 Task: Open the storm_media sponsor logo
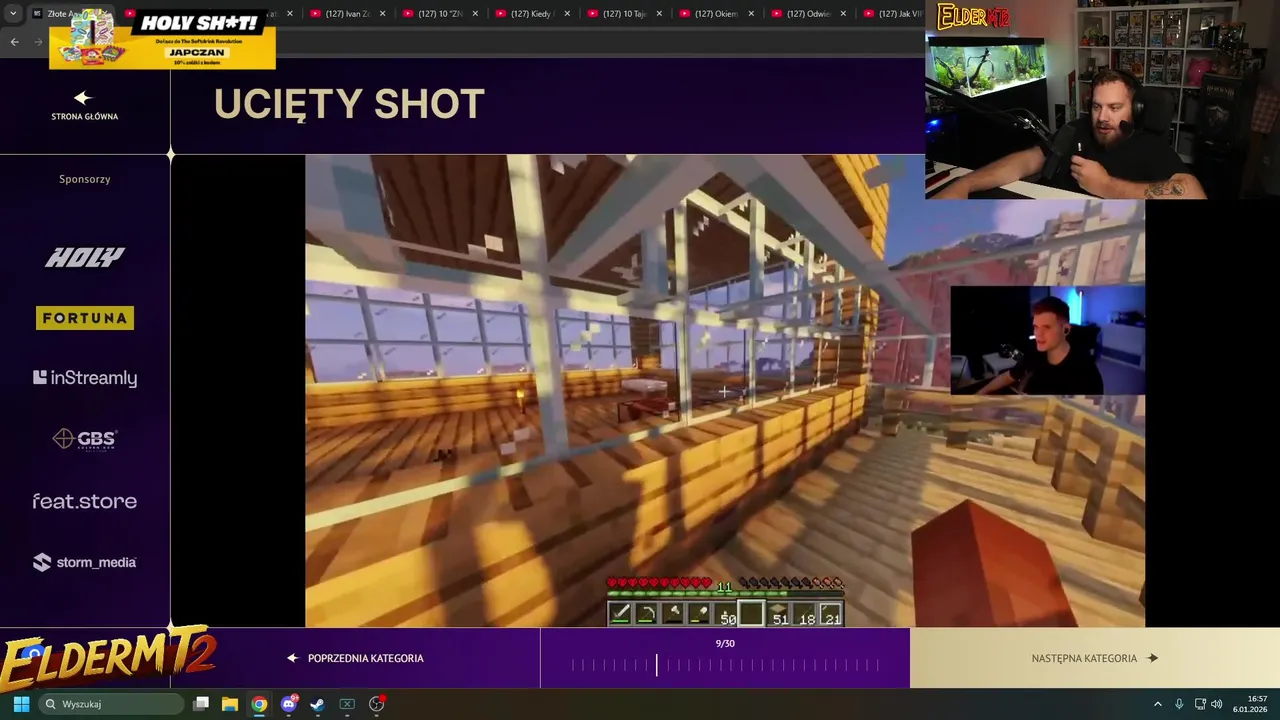85,562
